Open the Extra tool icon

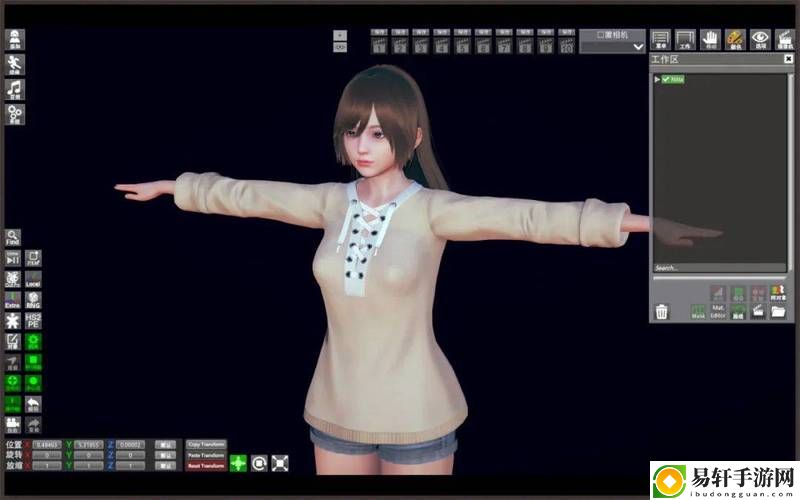(13, 300)
